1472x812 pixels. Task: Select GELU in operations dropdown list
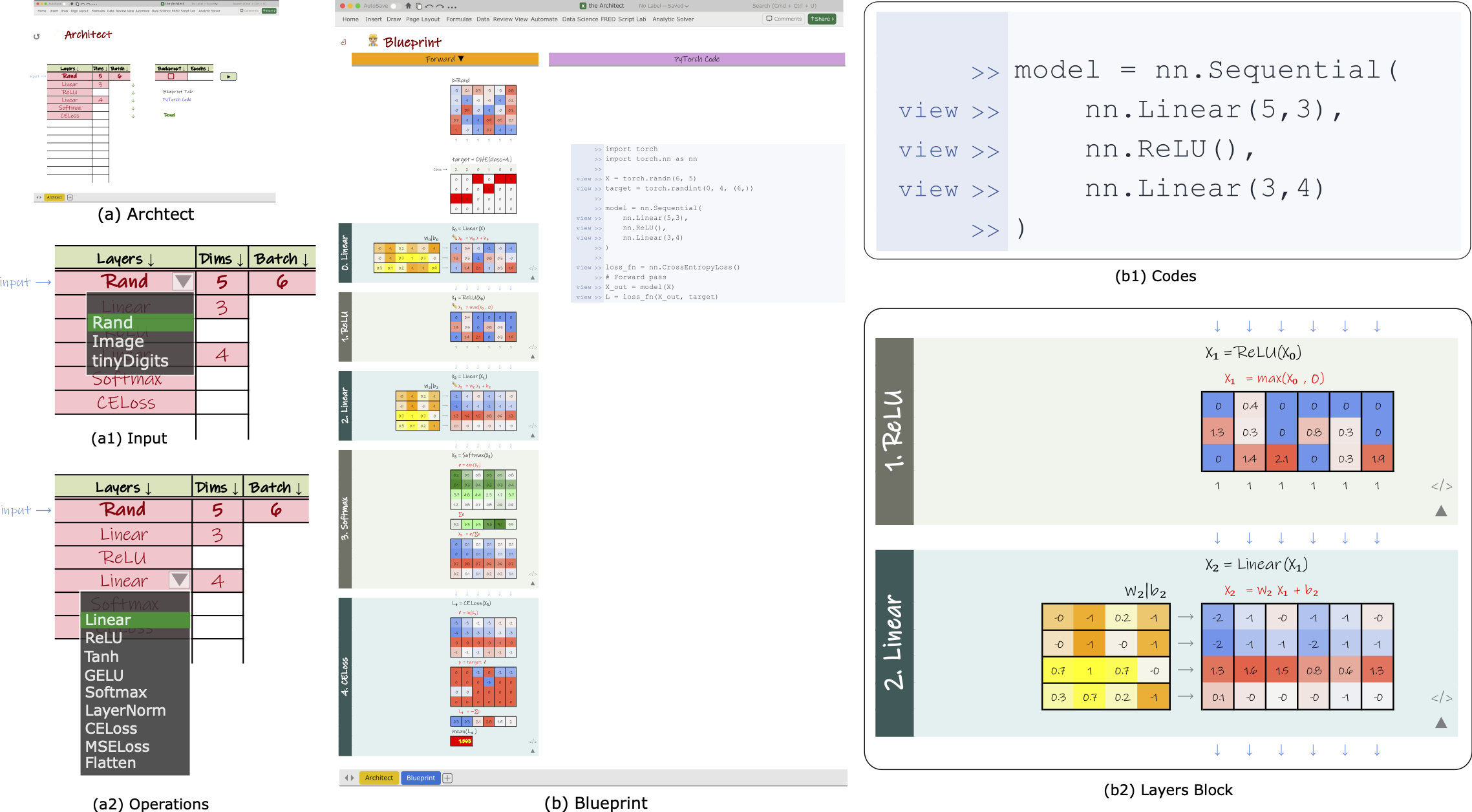click(104, 675)
